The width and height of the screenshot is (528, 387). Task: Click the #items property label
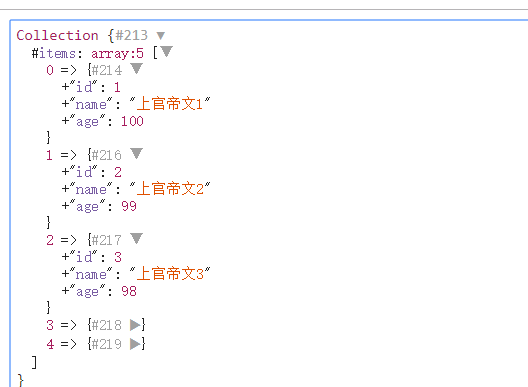(x=54, y=53)
